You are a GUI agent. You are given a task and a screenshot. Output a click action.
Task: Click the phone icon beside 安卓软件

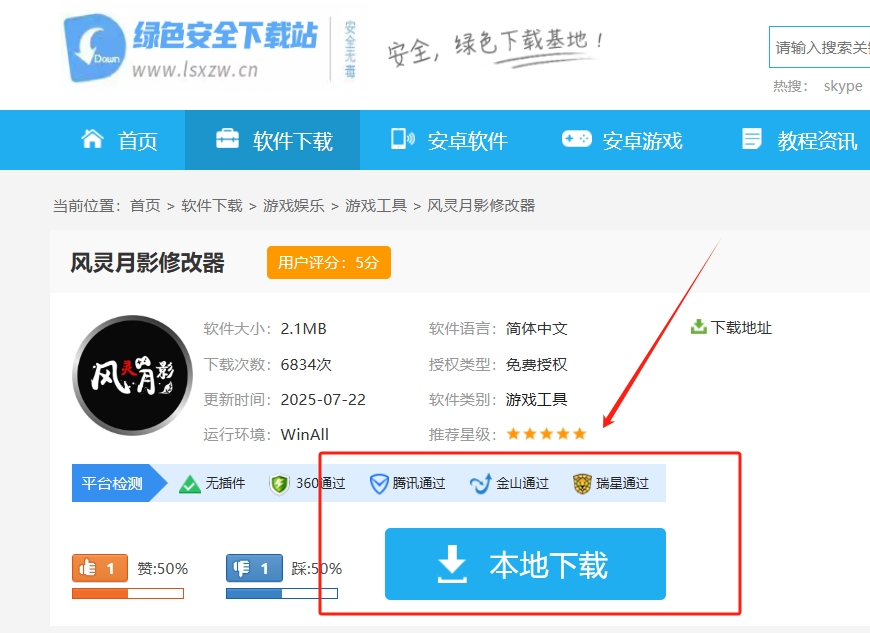(x=402, y=139)
